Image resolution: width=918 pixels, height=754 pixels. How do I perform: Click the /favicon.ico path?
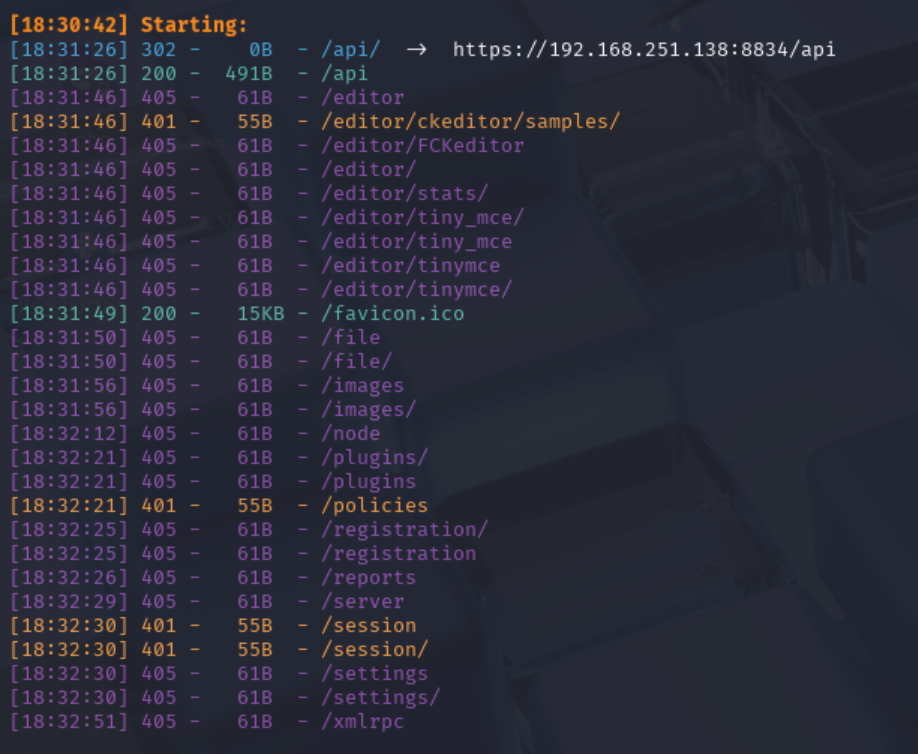[393, 314]
